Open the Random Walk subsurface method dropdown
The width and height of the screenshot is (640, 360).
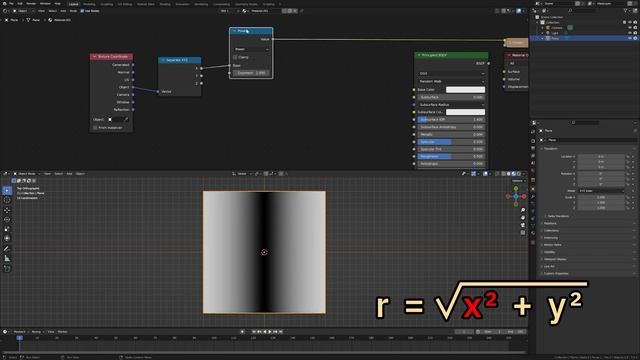451,81
